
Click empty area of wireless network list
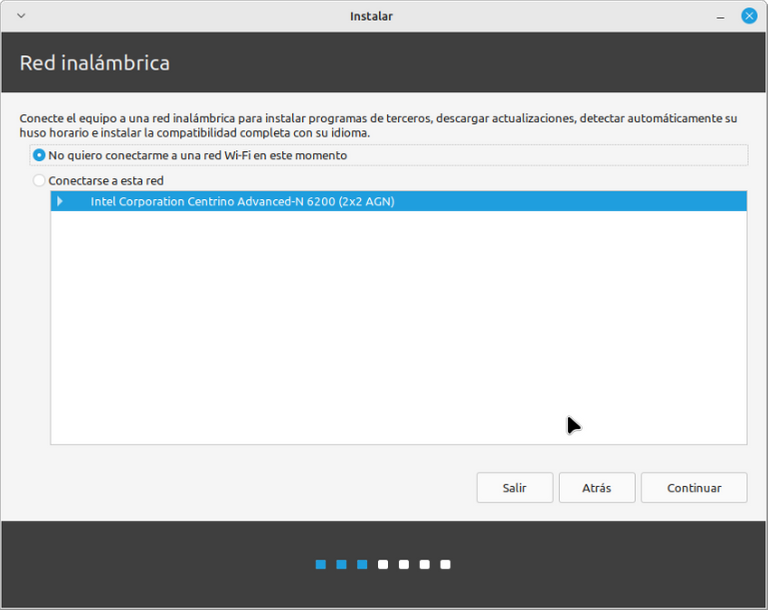399,327
